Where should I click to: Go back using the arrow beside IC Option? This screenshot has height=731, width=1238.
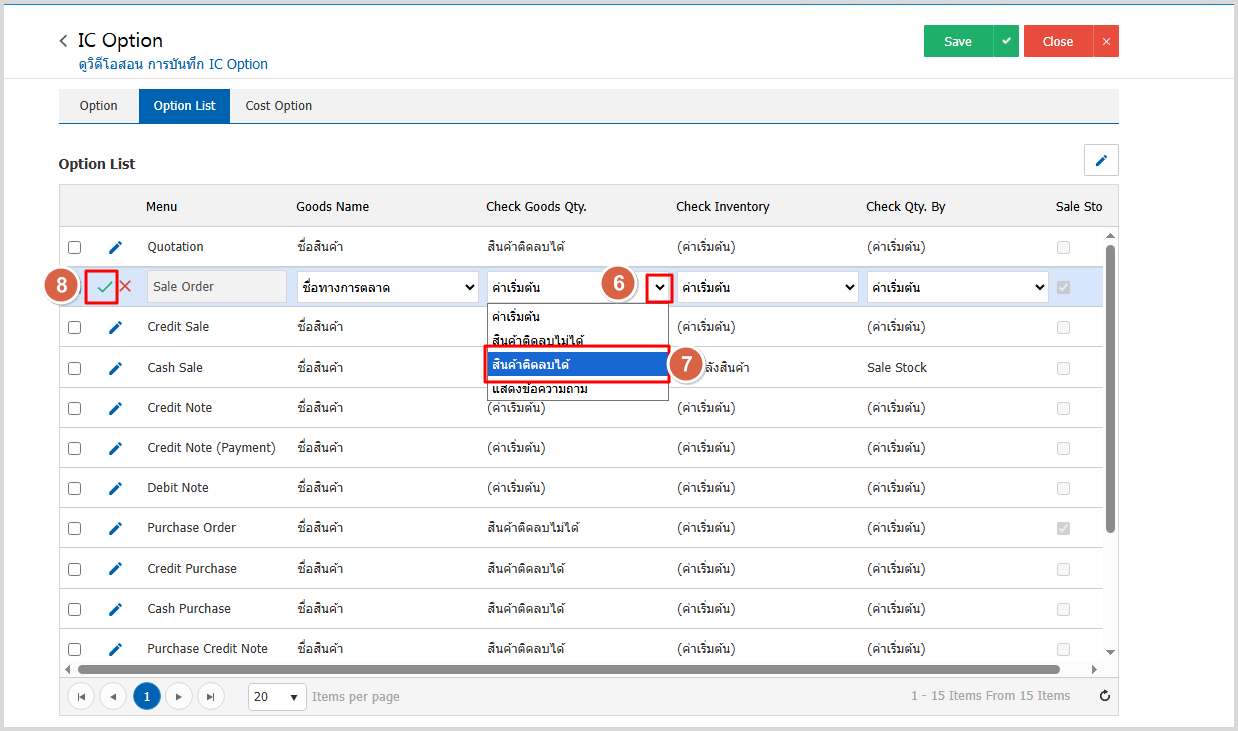click(64, 41)
